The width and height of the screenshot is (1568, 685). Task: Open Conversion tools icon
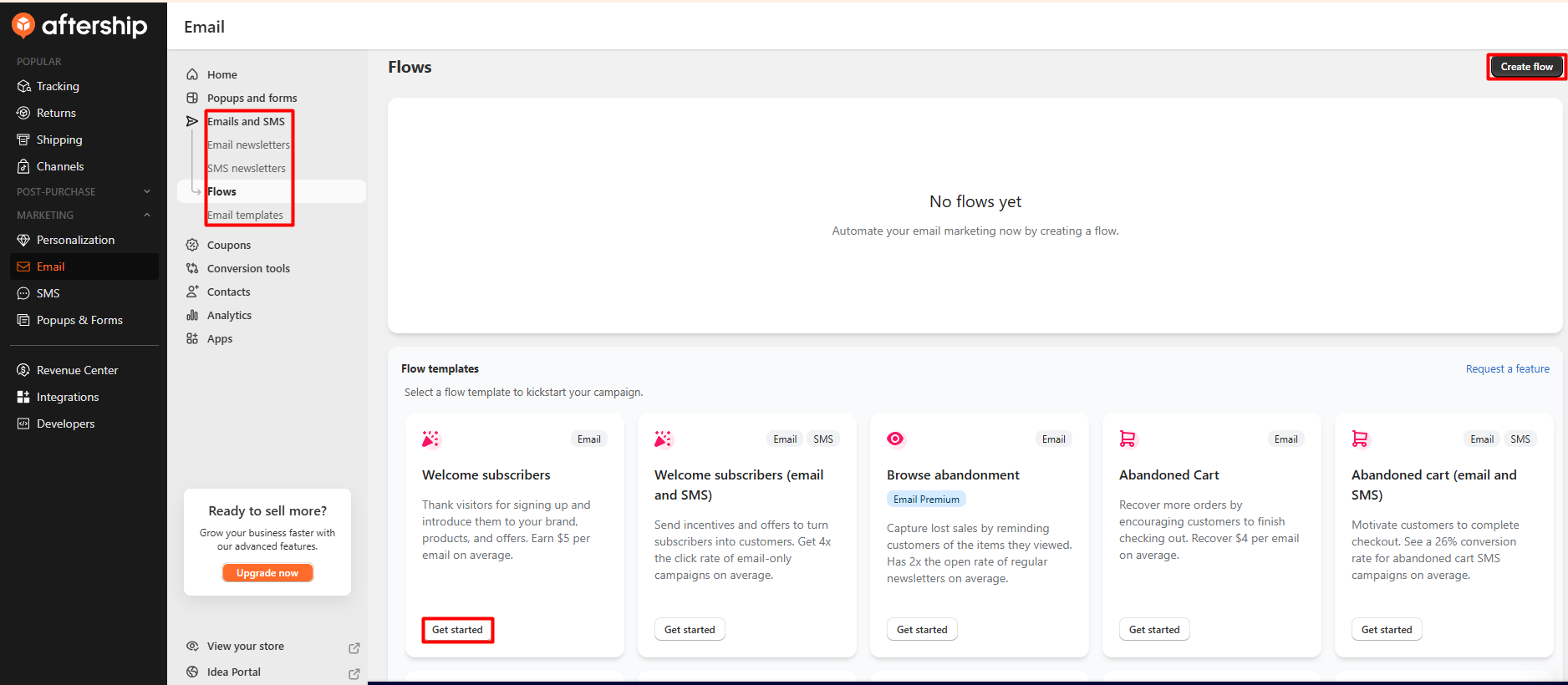(192, 268)
